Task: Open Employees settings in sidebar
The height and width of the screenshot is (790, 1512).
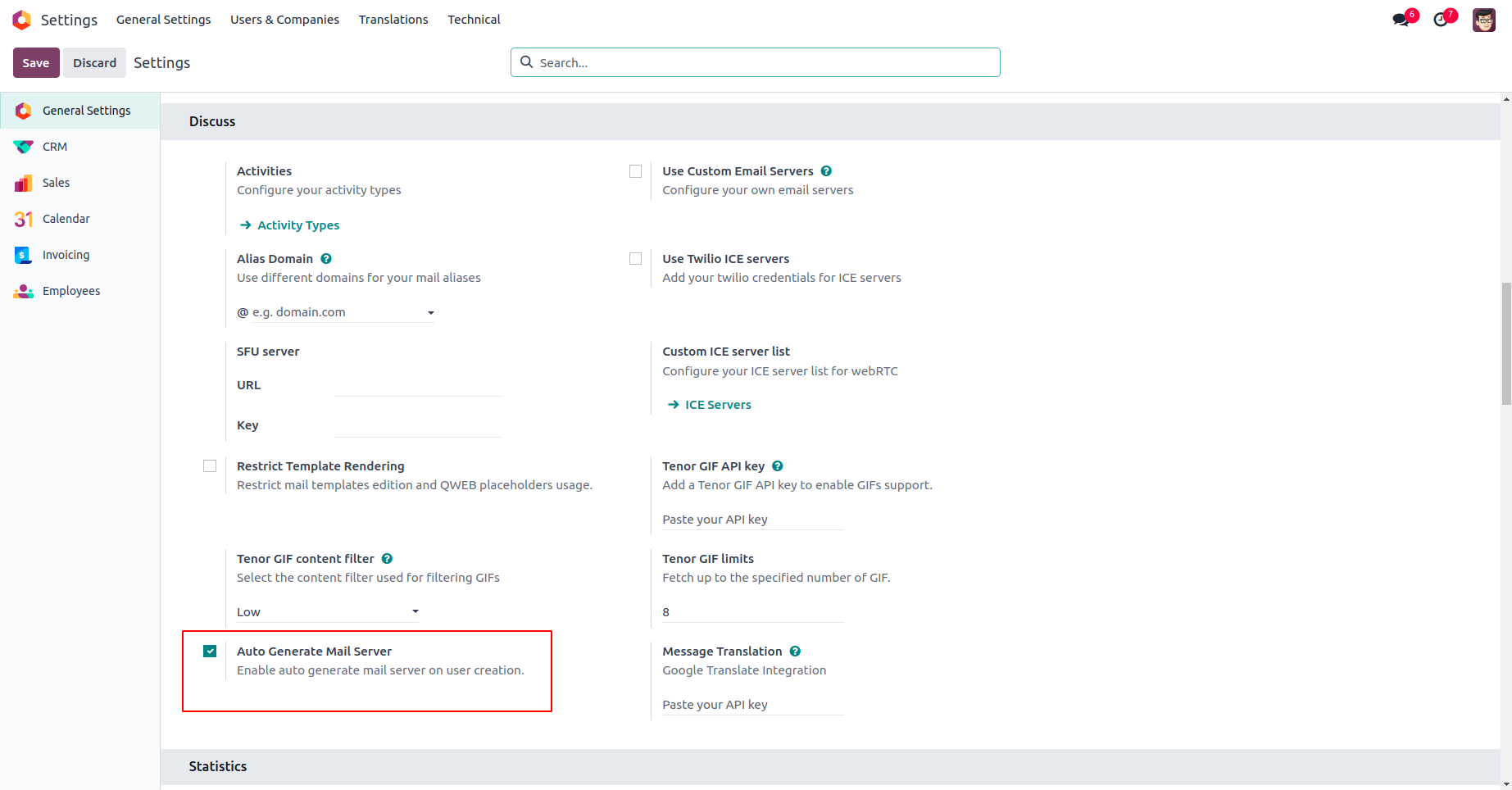Action: click(70, 291)
